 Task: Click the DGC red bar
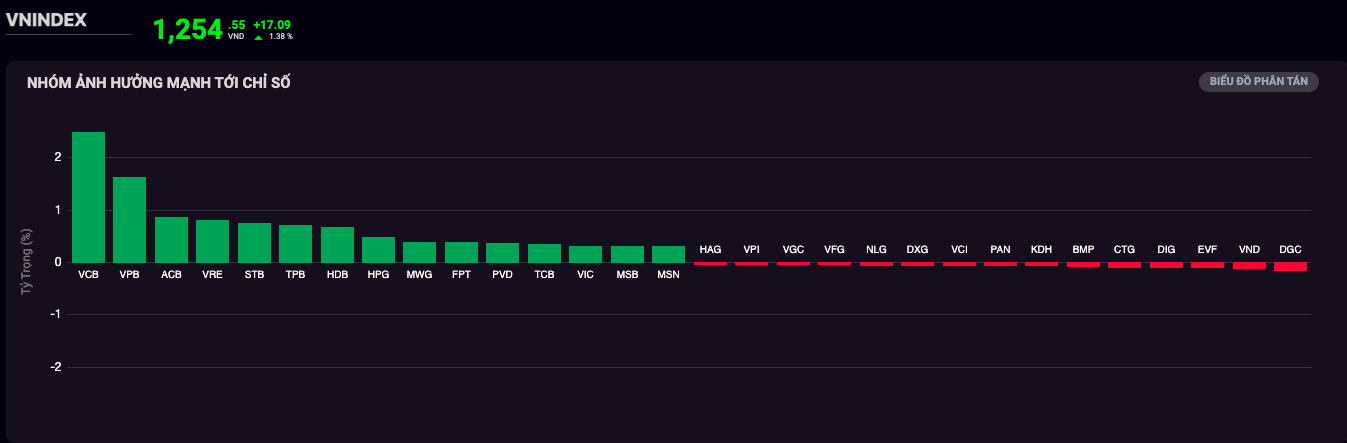click(1290, 267)
